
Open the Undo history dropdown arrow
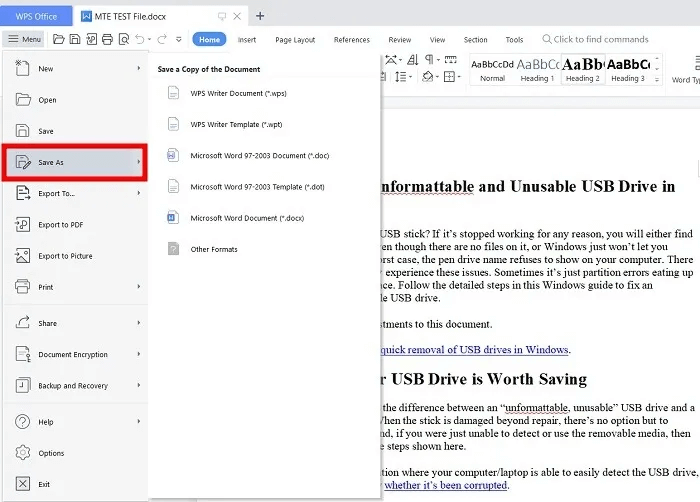(x=150, y=39)
